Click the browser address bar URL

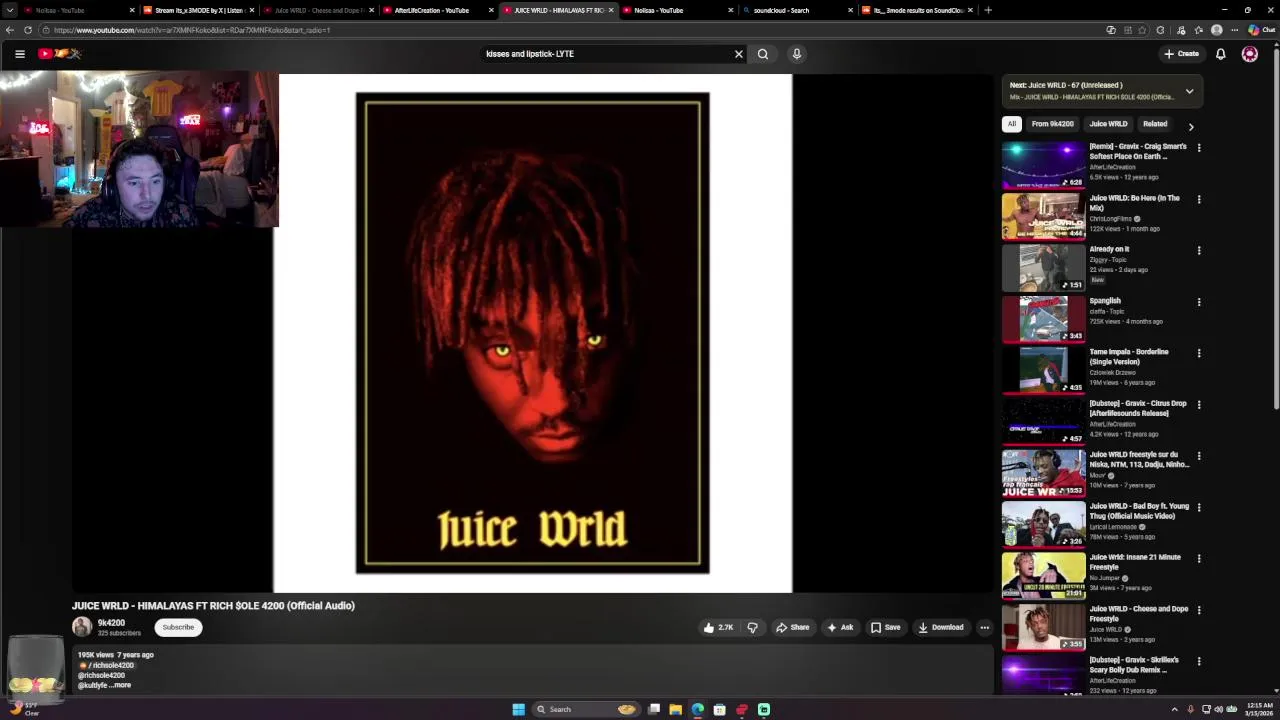(x=192, y=30)
